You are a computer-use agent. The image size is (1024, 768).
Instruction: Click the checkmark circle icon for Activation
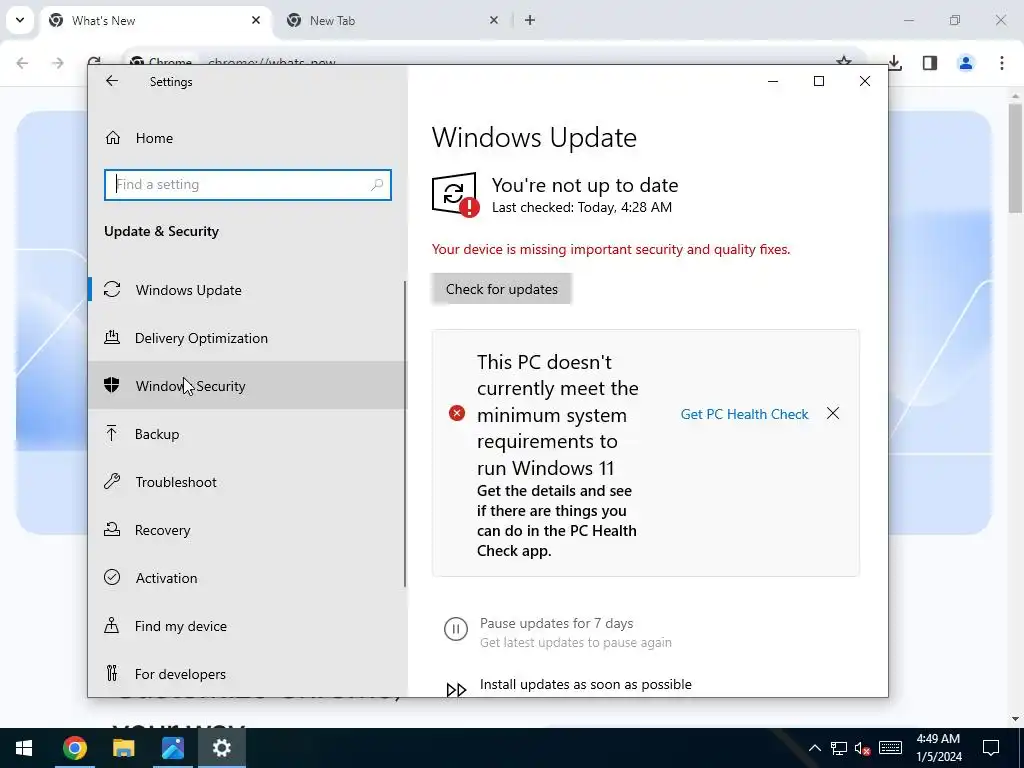click(112, 577)
